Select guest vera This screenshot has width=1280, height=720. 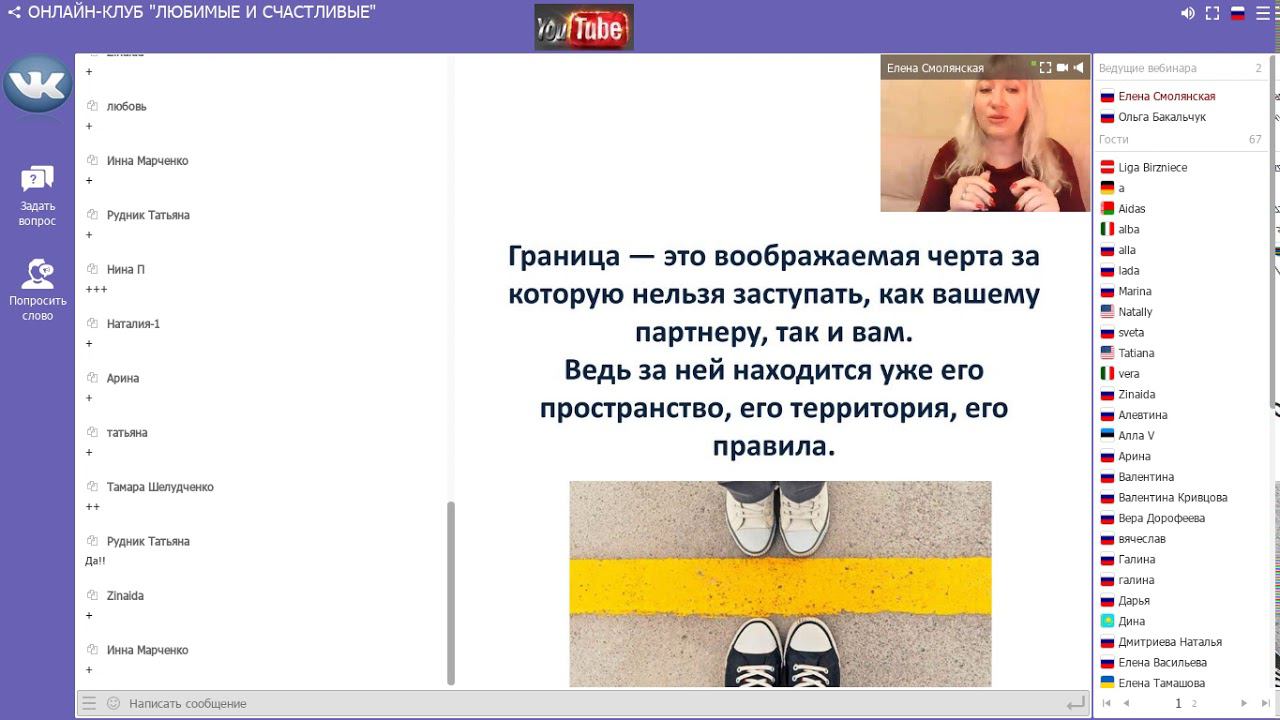pos(1129,374)
